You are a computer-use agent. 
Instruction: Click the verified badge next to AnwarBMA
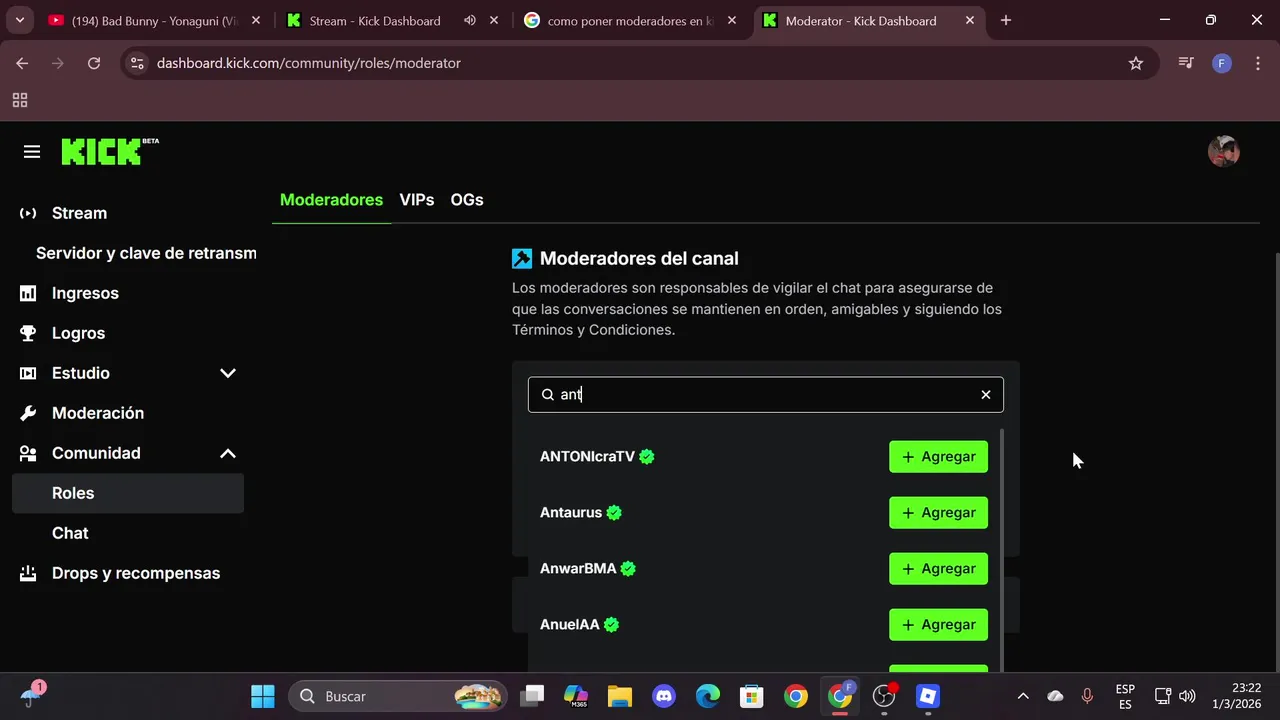click(628, 569)
